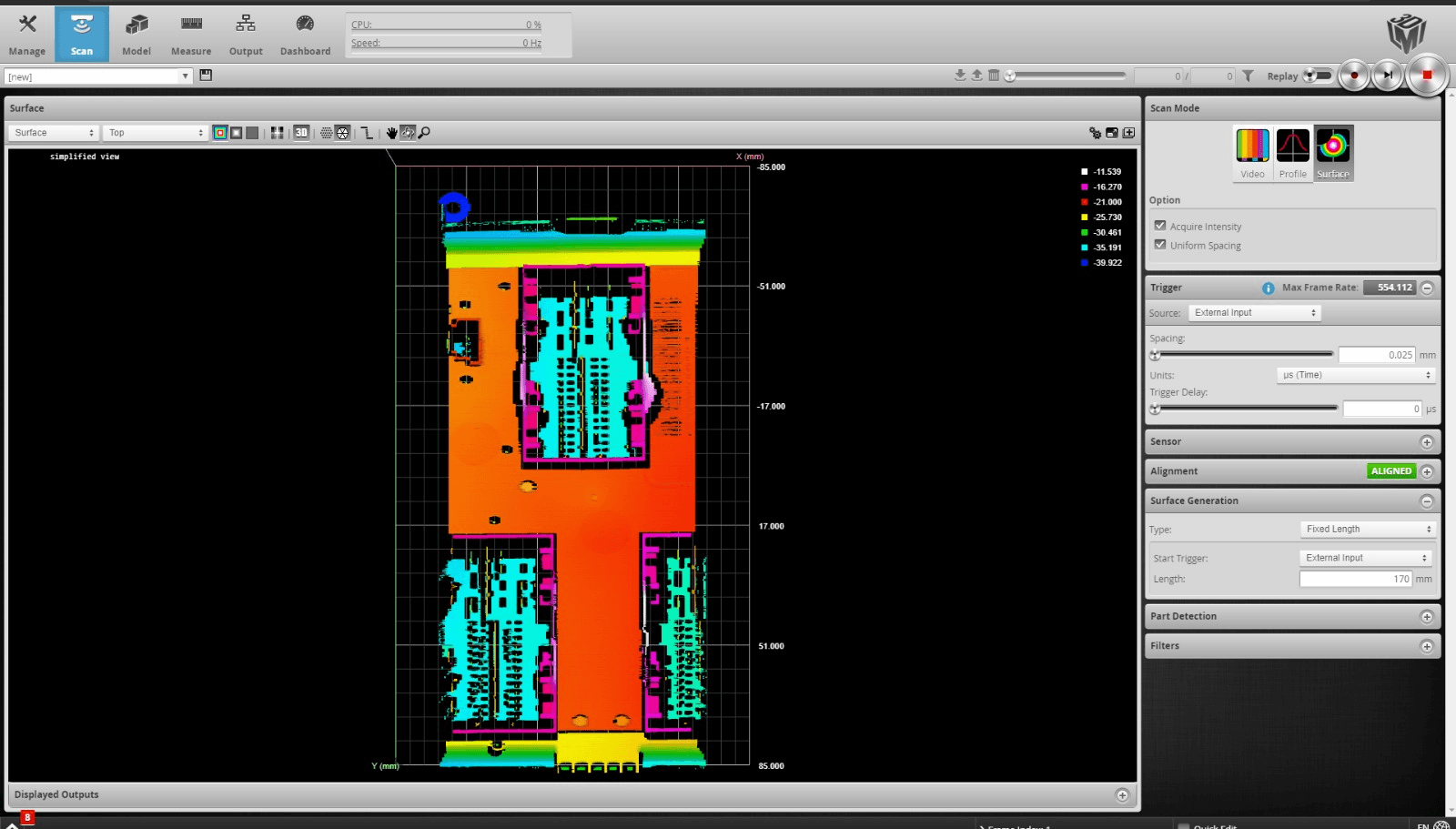Select Video scan mode
Screen dimensions: 1456x829
tap(1252, 154)
